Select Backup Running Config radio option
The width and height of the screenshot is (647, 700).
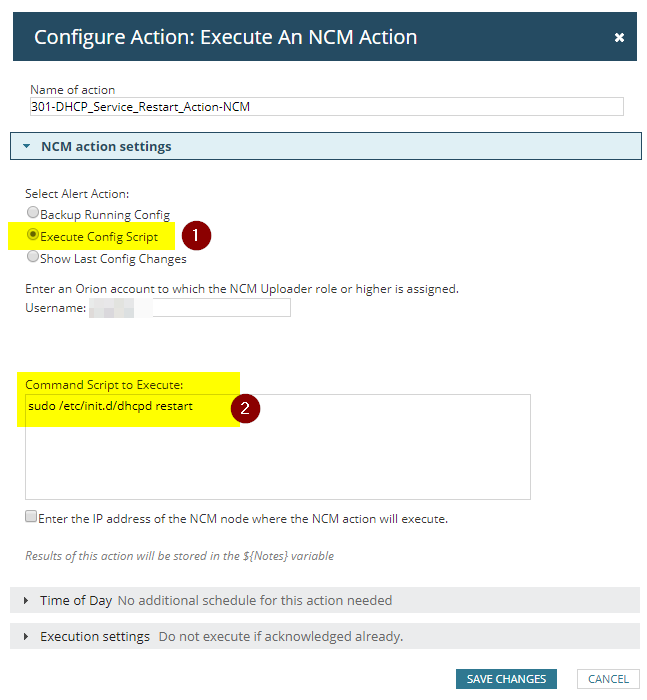pos(33,213)
